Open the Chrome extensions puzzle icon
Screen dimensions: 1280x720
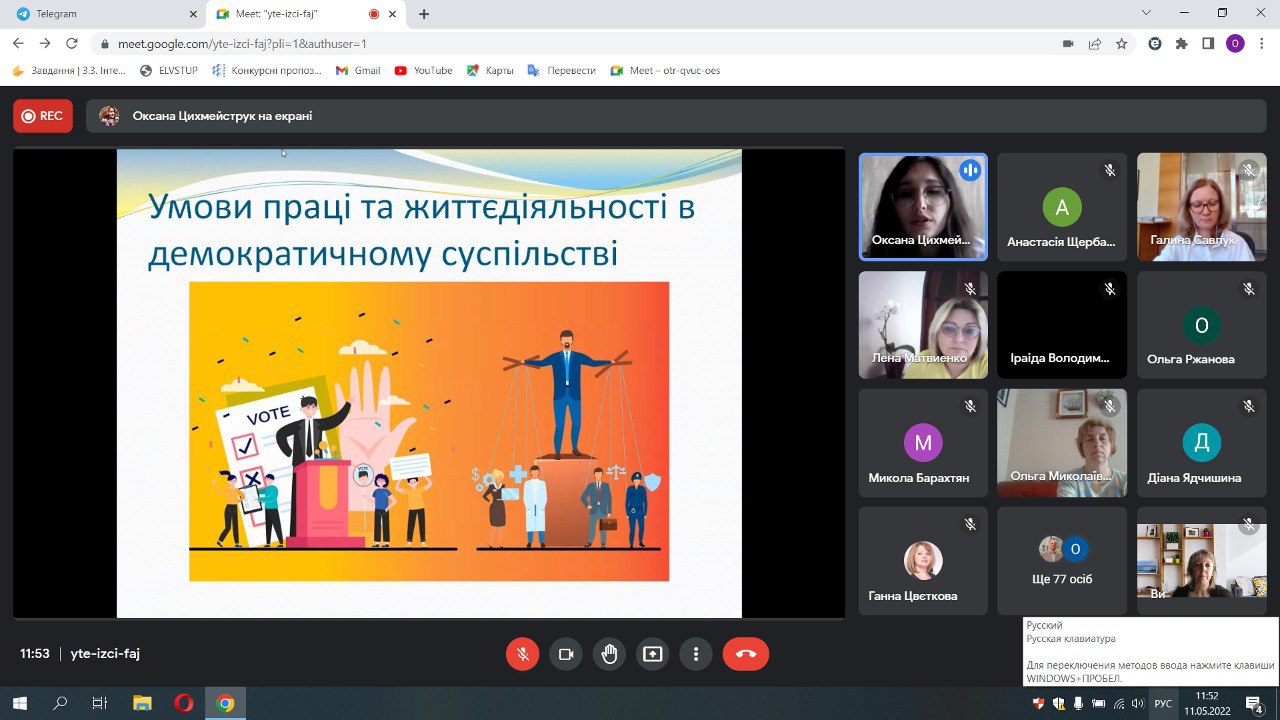click(x=1180, y=45)
